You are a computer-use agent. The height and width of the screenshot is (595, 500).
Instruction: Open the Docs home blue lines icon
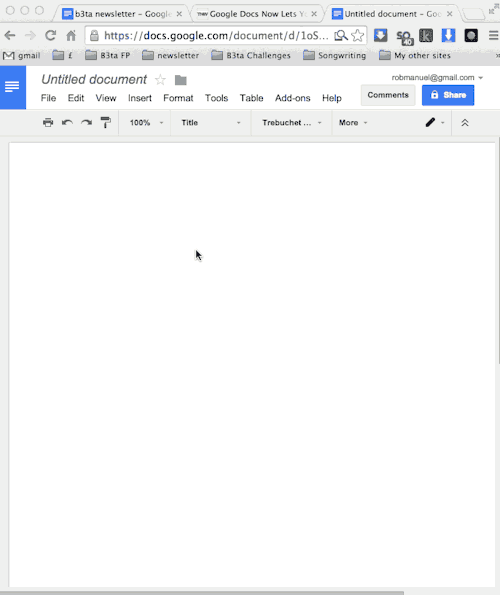(x=13, y=87)
